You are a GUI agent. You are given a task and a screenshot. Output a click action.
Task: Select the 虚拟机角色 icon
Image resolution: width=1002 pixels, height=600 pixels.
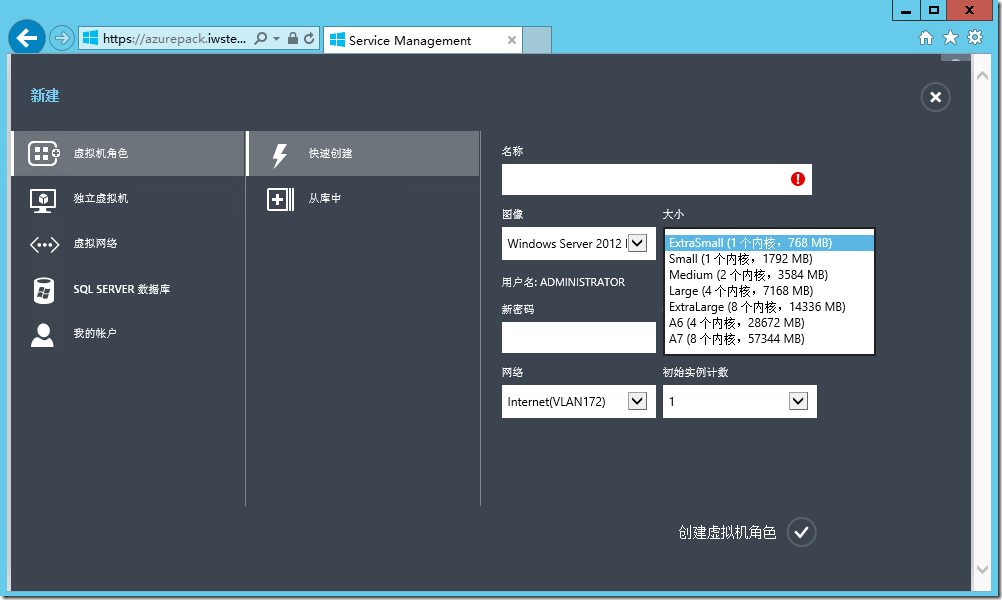pyautogui.click(x=43, y=153)
